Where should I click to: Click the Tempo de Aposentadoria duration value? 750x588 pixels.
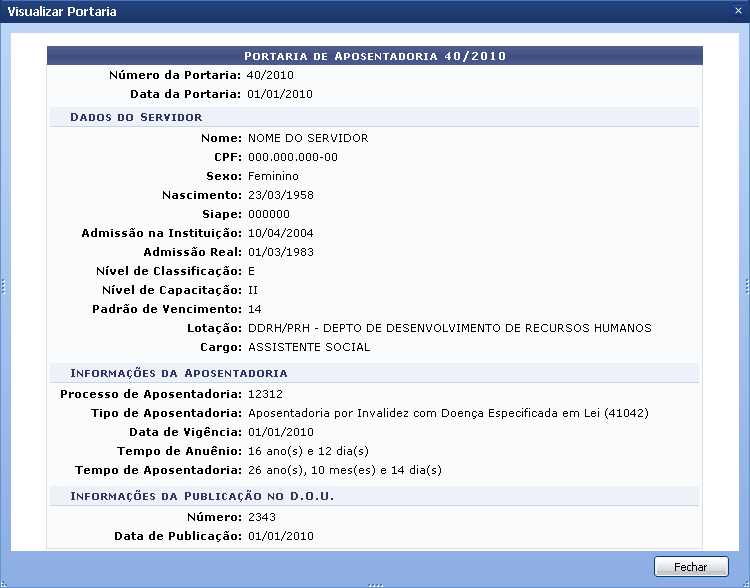click(x=344, y=470)
